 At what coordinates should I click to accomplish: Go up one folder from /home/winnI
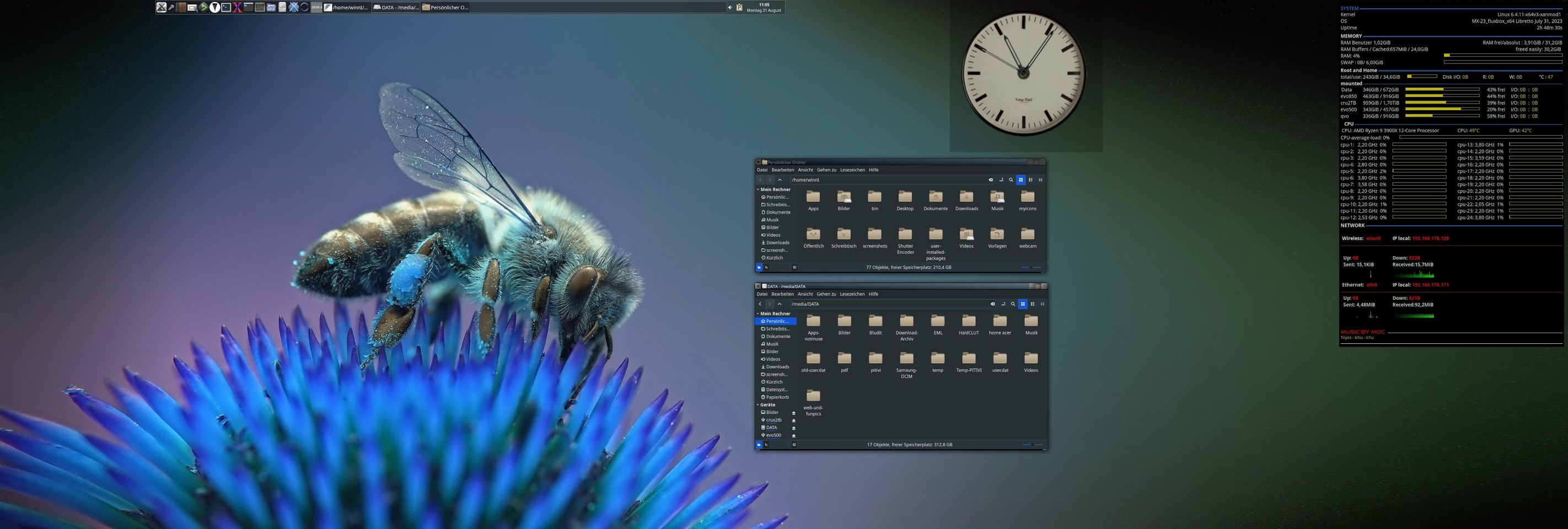(x=780, y=180)
